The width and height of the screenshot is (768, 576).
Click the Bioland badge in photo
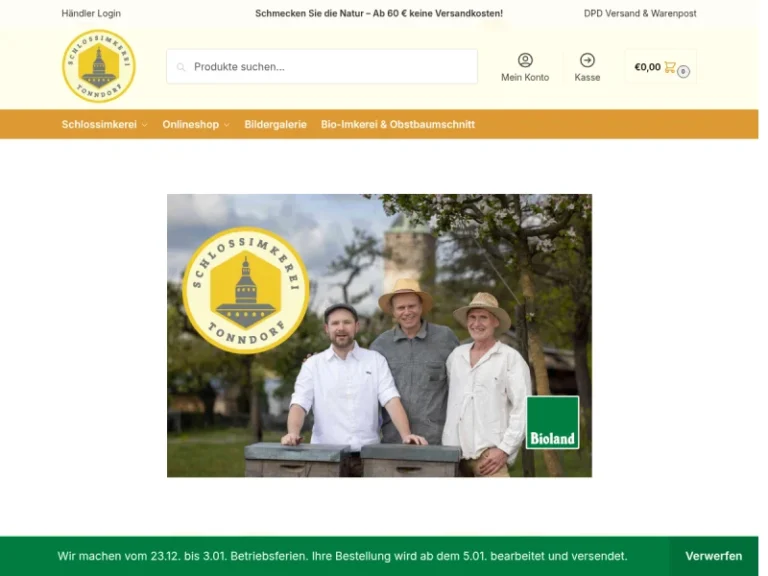pos(552,422)
